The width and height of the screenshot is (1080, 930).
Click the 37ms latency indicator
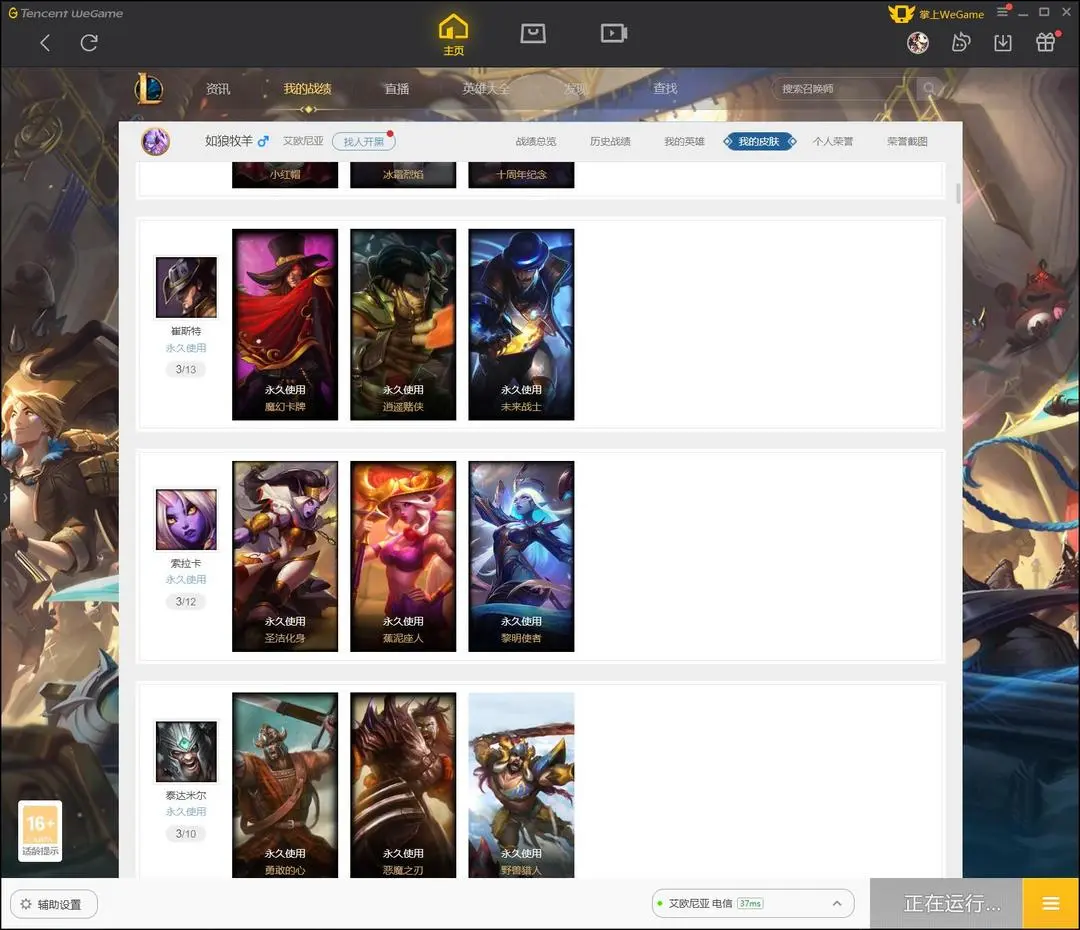750,903
